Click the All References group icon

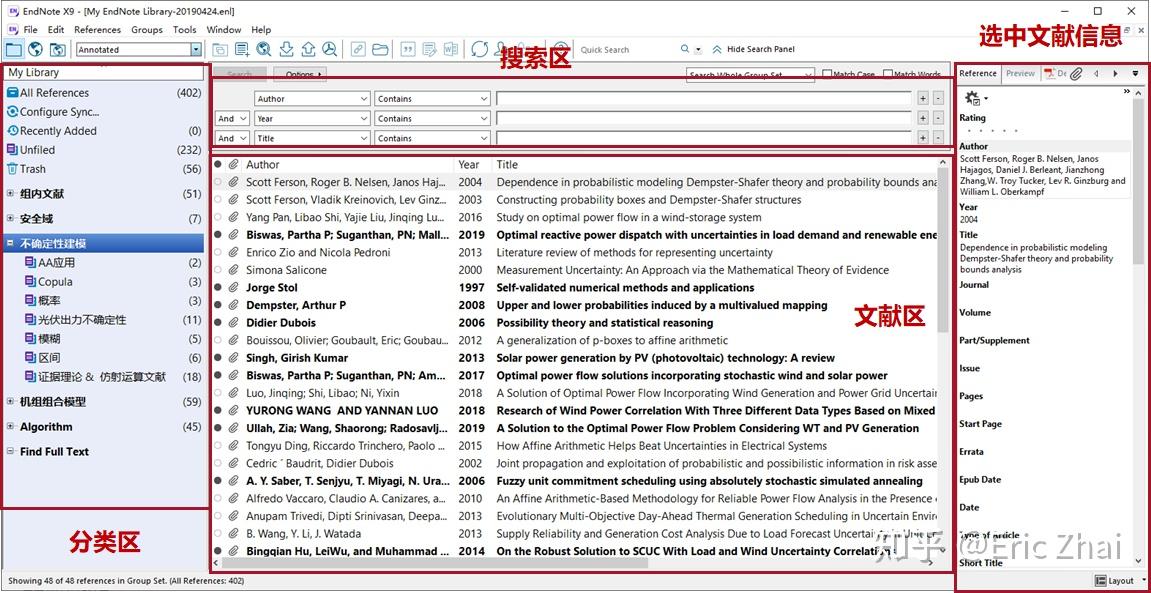point(12,92)
